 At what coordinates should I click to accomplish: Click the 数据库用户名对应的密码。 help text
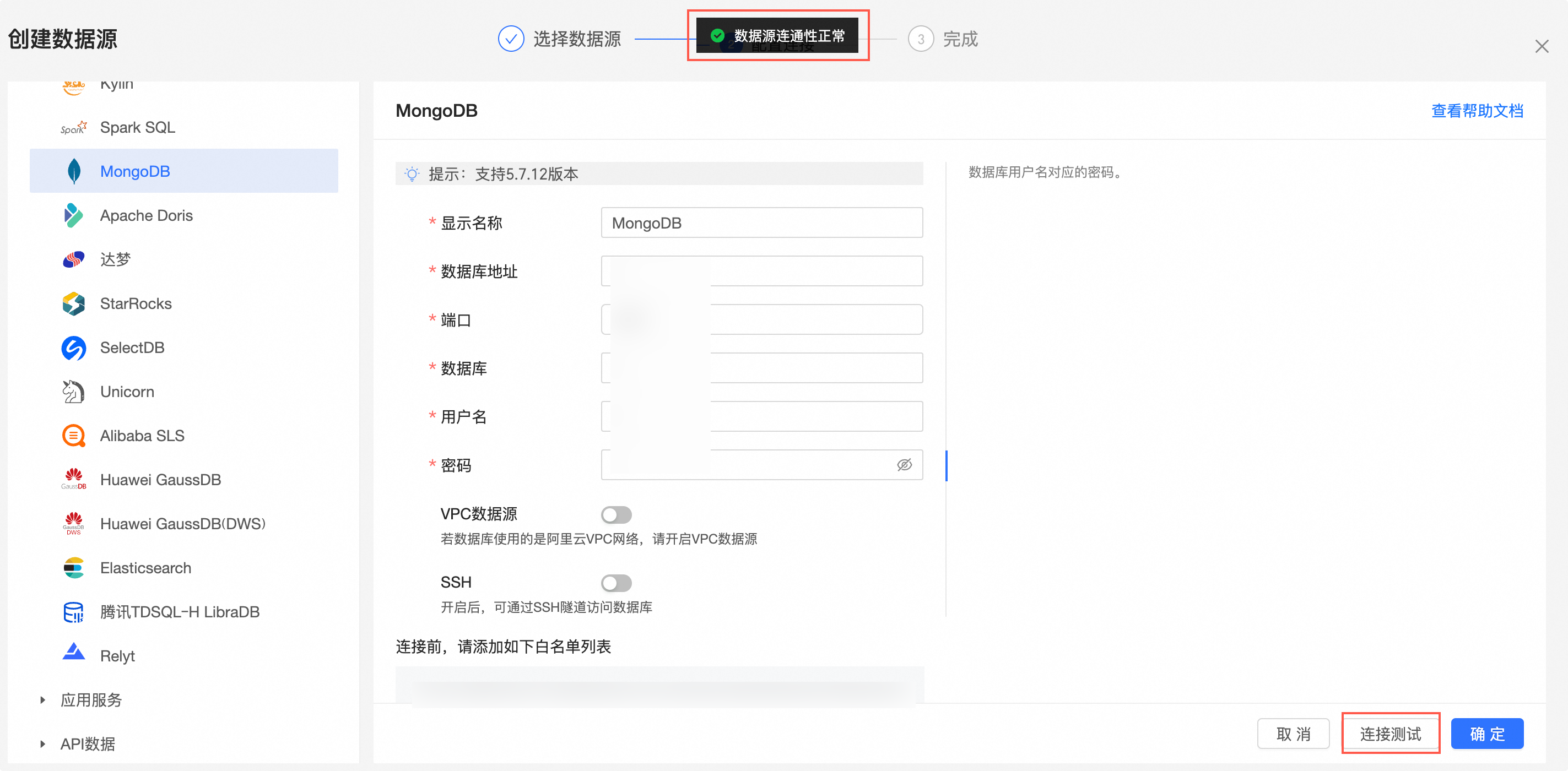(x=1047, y=172)
